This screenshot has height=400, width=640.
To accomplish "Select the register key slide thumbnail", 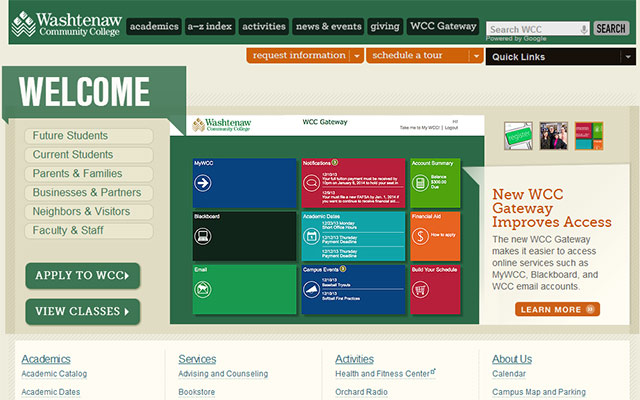I will point(518,136).
